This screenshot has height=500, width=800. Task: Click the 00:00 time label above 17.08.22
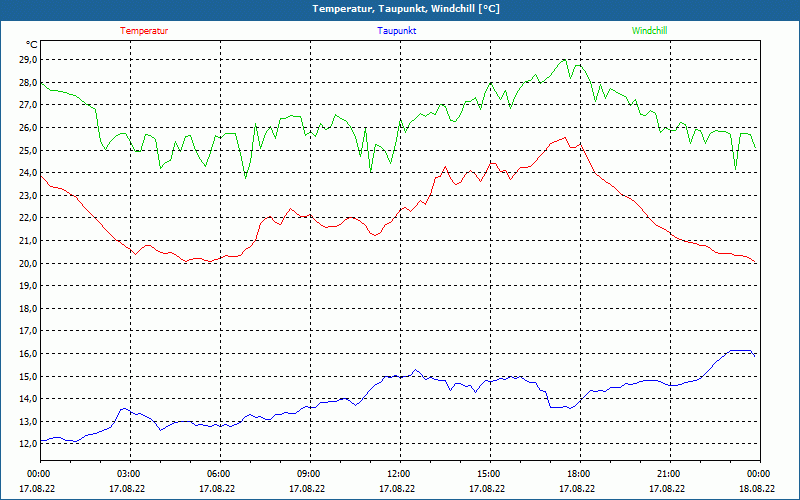click(38, 474)
